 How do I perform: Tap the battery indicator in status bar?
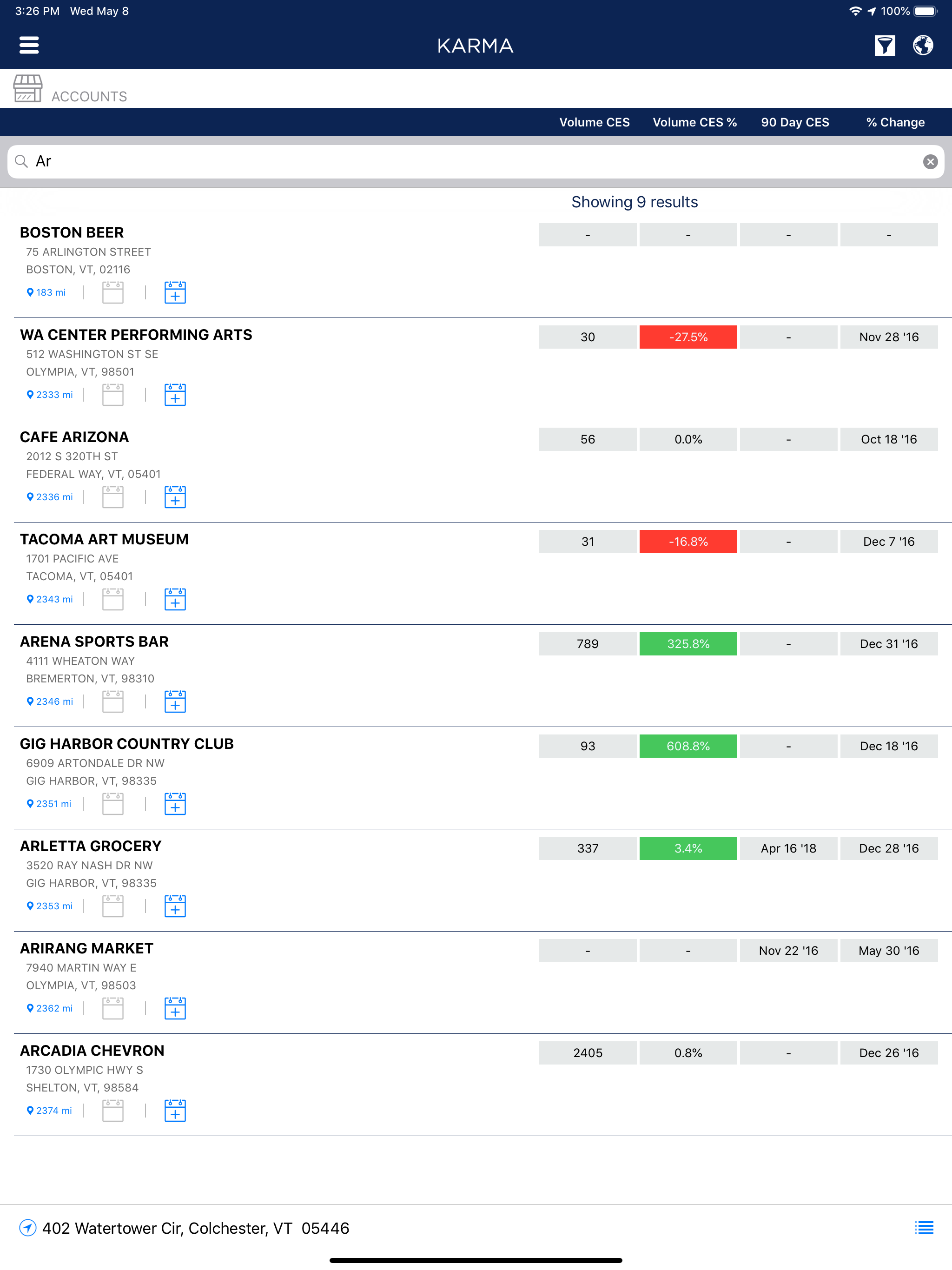point(925,11)
